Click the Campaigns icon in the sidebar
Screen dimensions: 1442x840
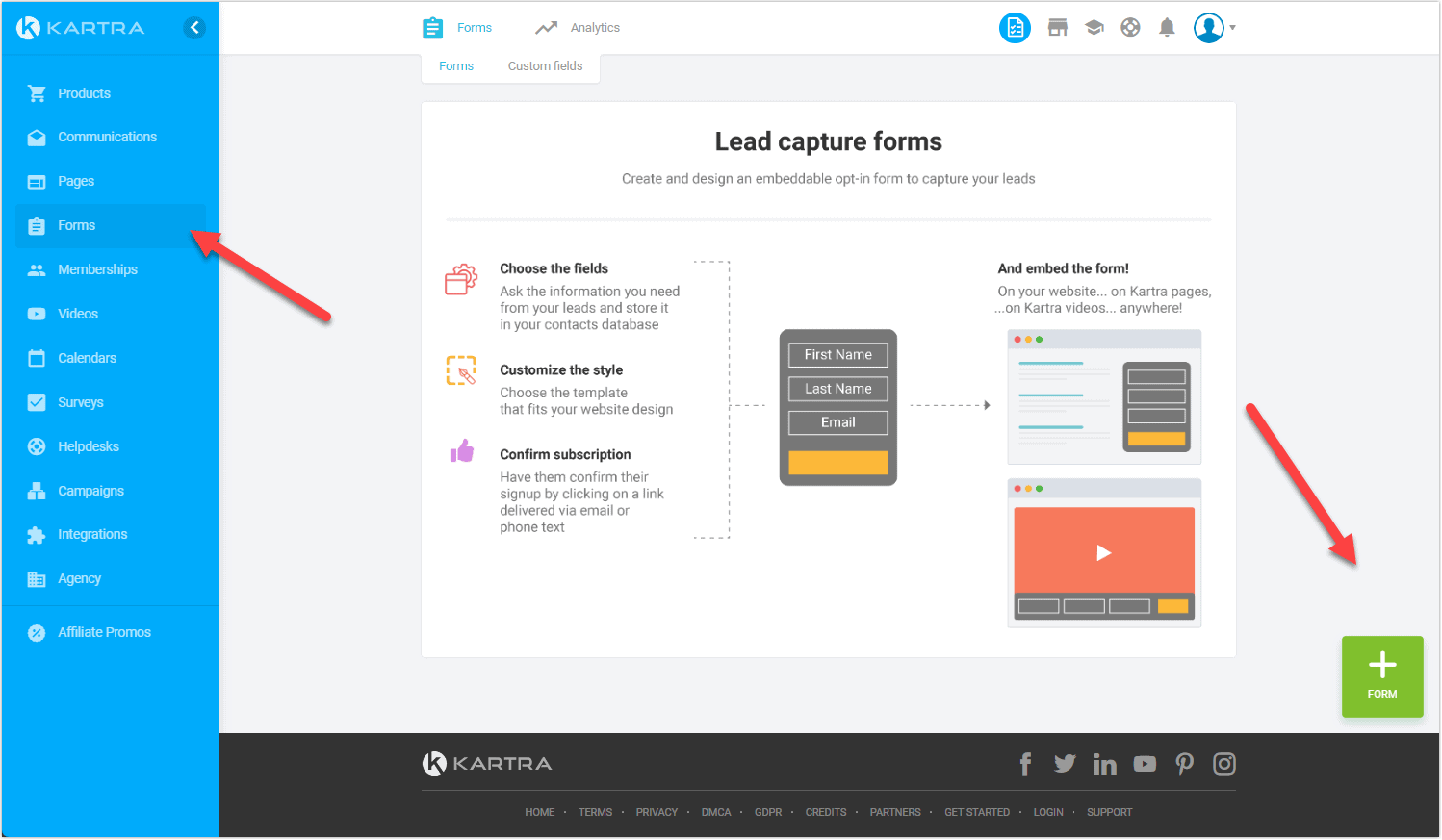(x=37, y=491)
